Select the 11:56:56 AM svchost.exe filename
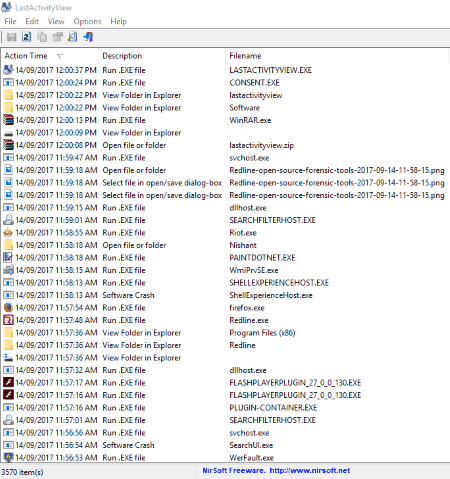Image resolution: width=450 pixels, height=479 pixels. 249,433
